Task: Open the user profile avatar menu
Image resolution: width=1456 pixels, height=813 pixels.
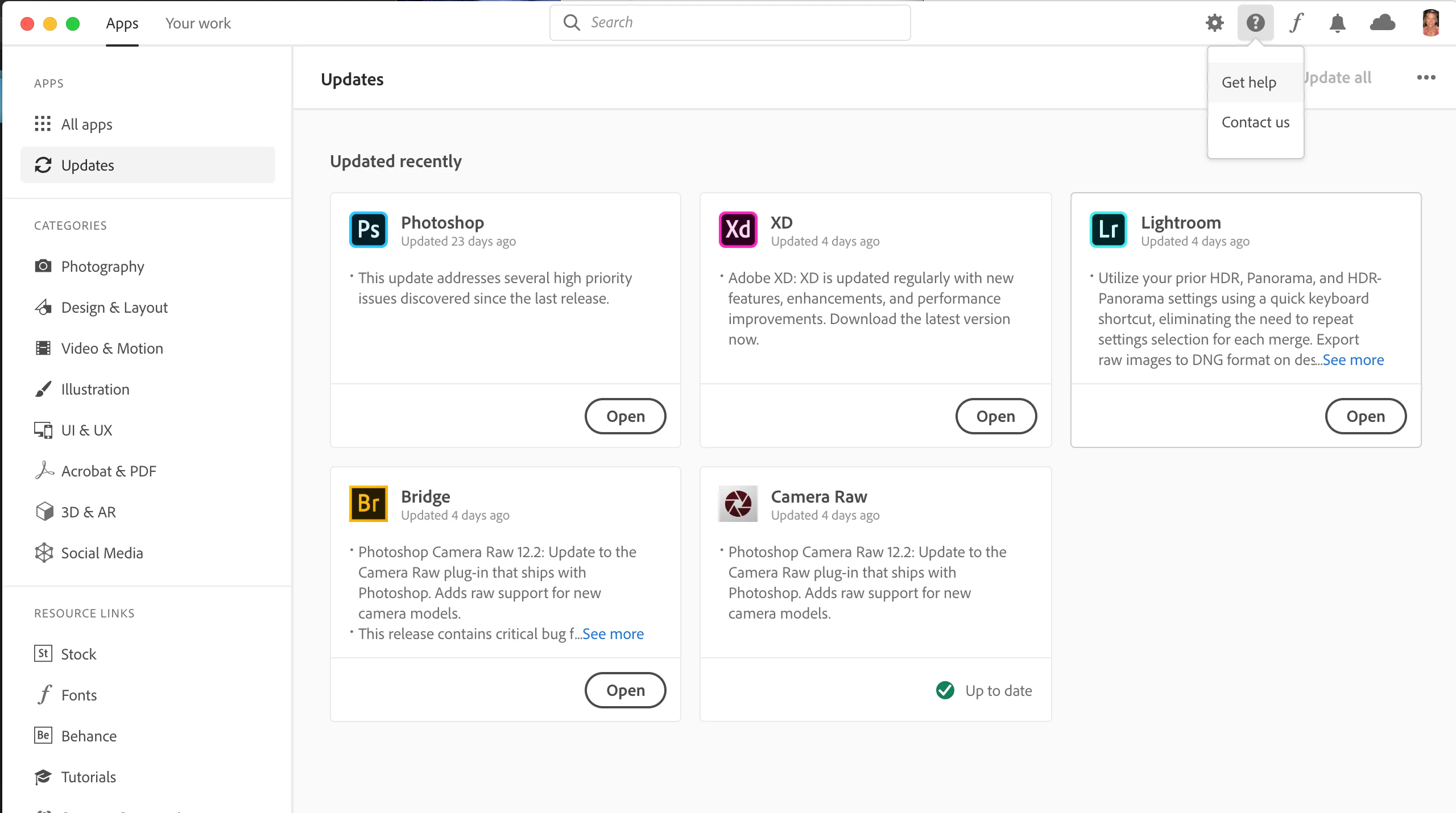Action: pos(1431,23)
